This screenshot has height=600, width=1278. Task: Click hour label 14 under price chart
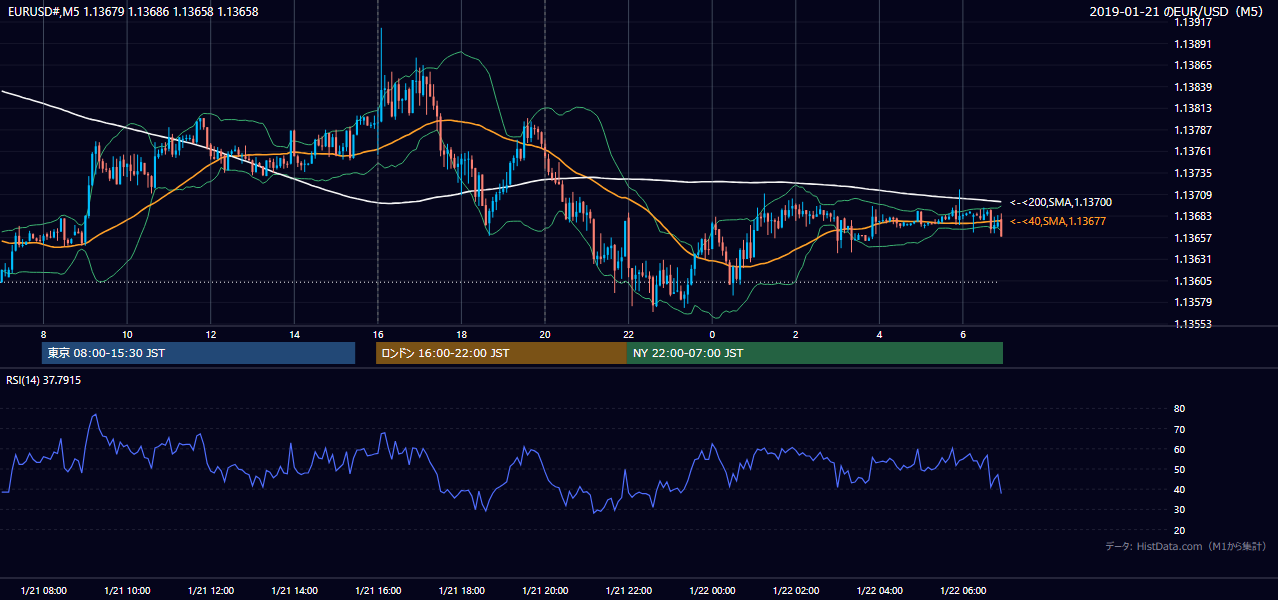(x=294, y=334)
